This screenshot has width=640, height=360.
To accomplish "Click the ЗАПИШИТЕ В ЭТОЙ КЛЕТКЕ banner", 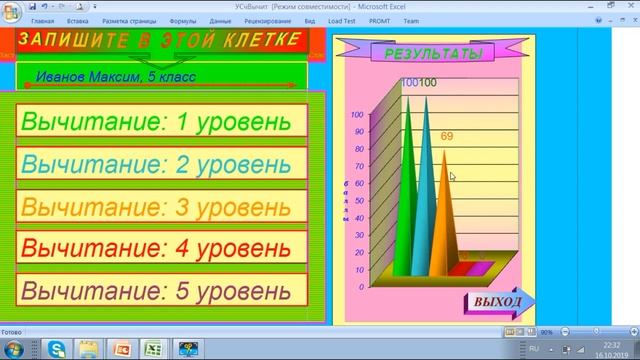I will pos(162,40).
